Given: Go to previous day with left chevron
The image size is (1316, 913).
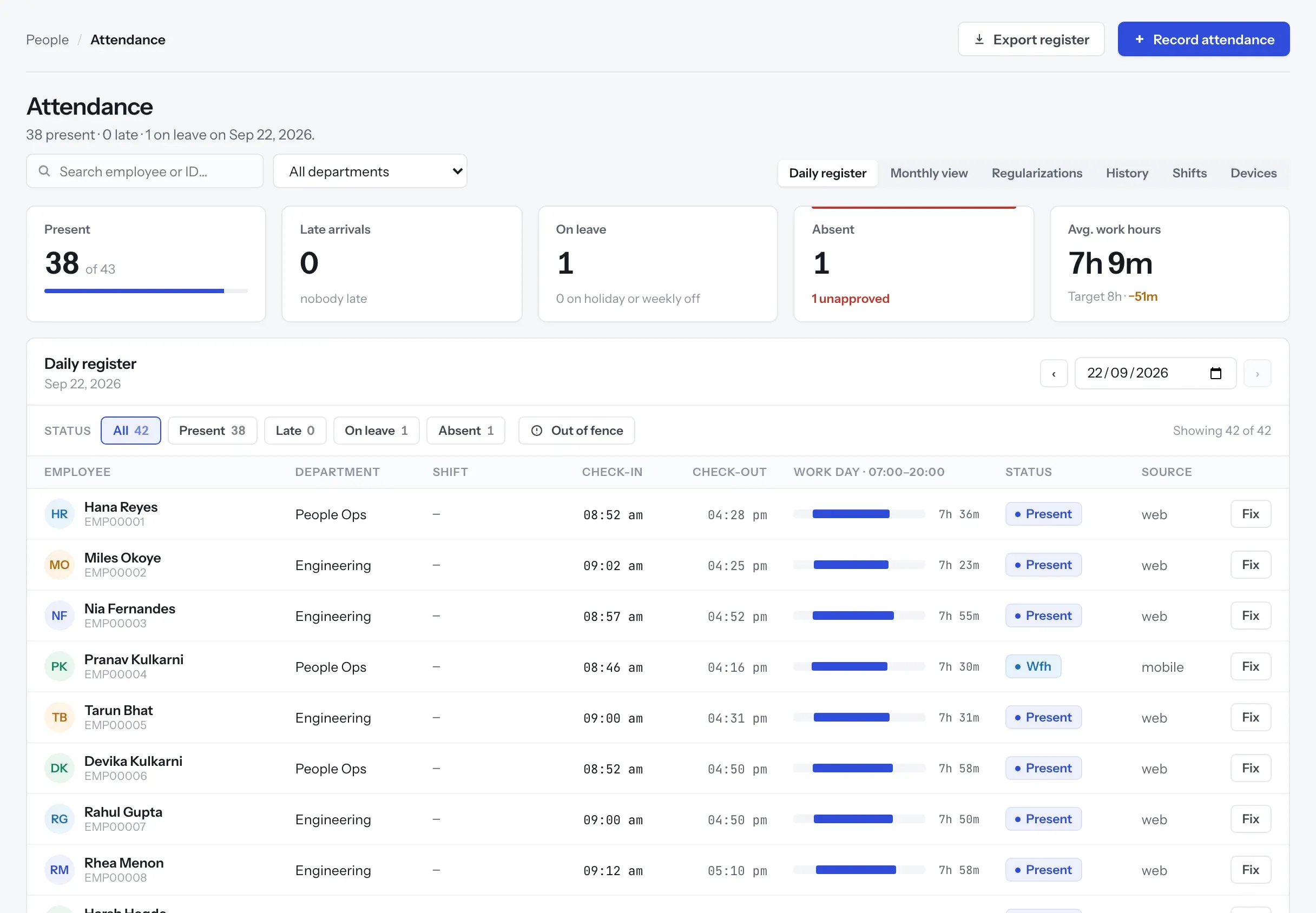Looking at the screenshot, I should [x=1054, y=374].
